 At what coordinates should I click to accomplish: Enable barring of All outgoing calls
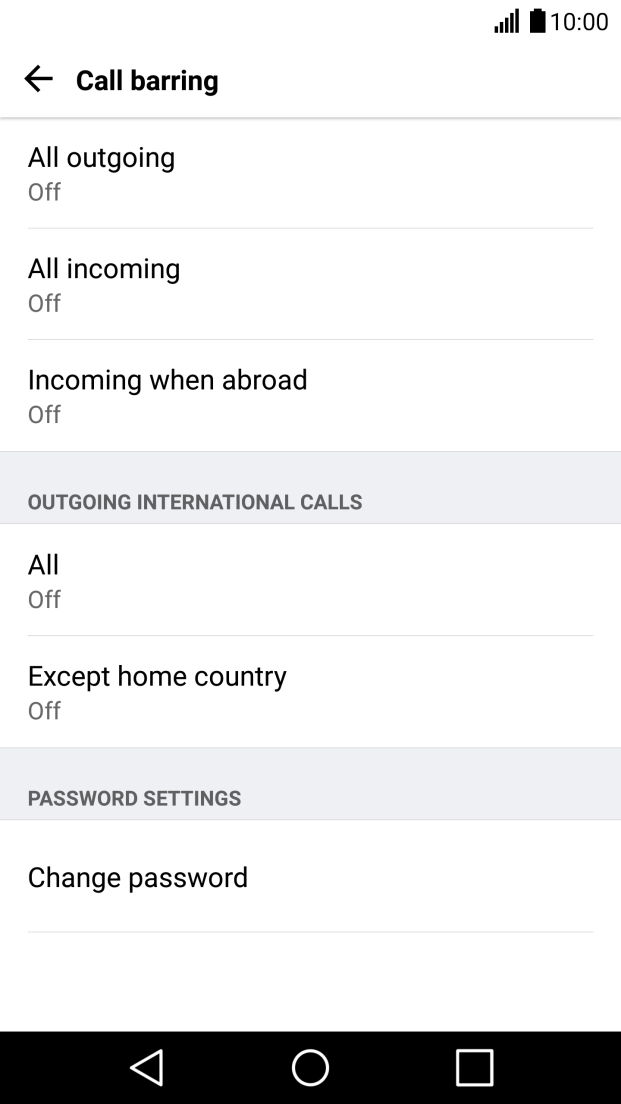point(310,172)
